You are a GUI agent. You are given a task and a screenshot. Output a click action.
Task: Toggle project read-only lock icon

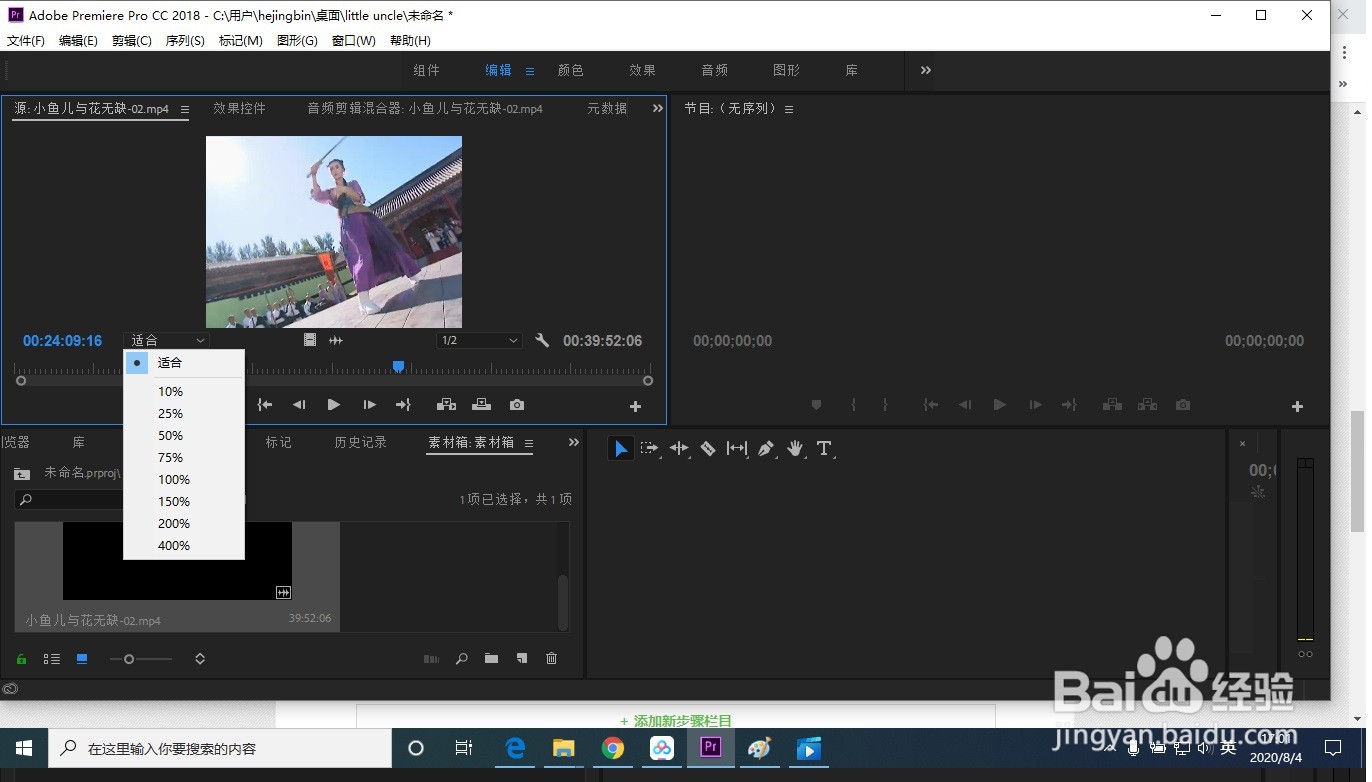pyautogui.click(x=21, y=659)
